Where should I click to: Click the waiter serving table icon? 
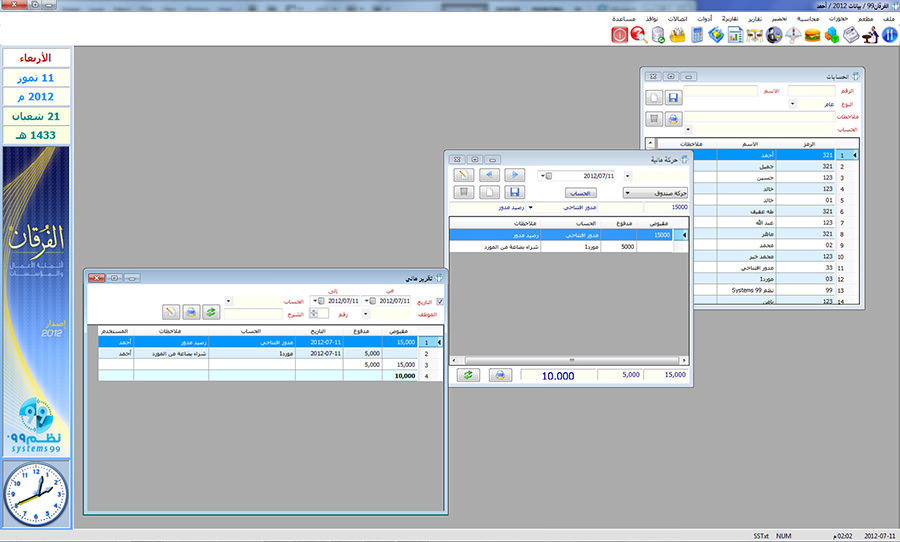(x=870, y=35)
